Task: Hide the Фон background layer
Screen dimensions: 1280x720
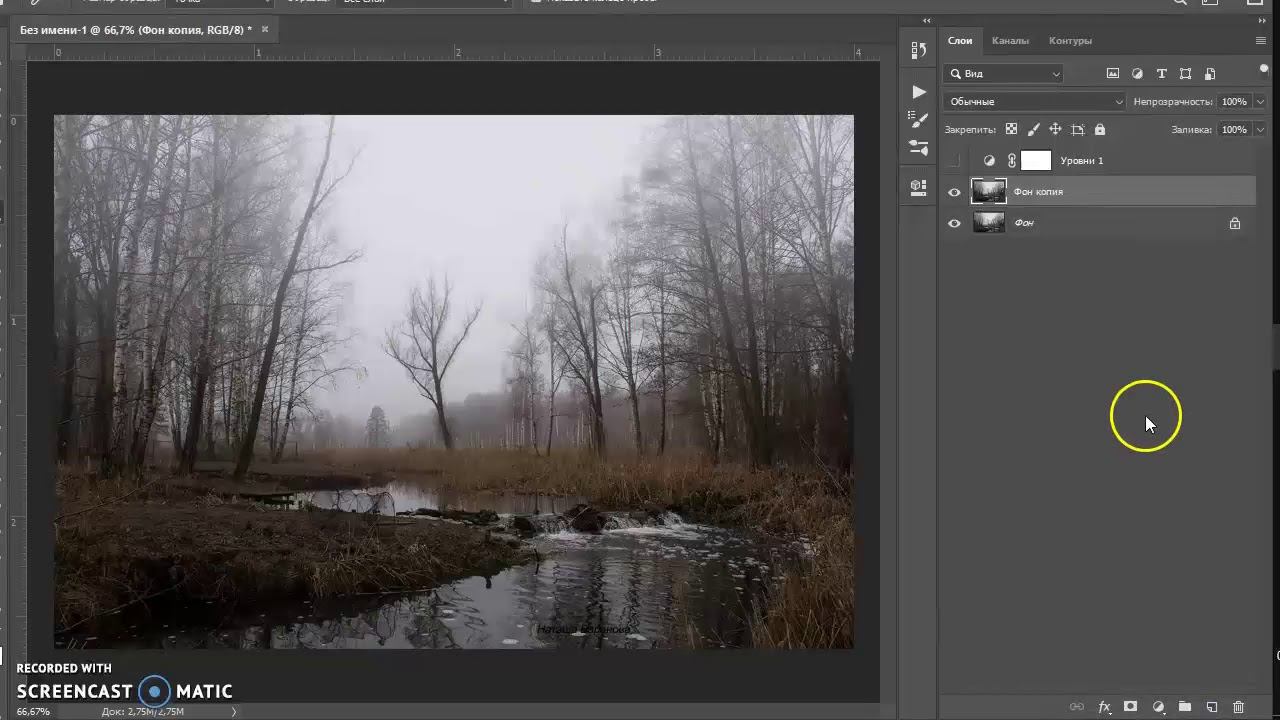Action: (x=954, y=223)
